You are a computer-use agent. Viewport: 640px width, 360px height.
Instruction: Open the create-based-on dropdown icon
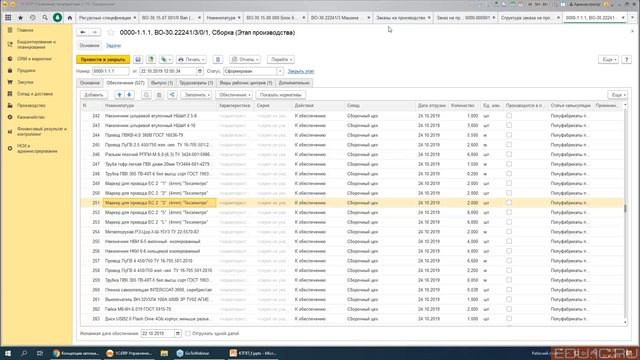pyautogui.click(x=166, y=60)
